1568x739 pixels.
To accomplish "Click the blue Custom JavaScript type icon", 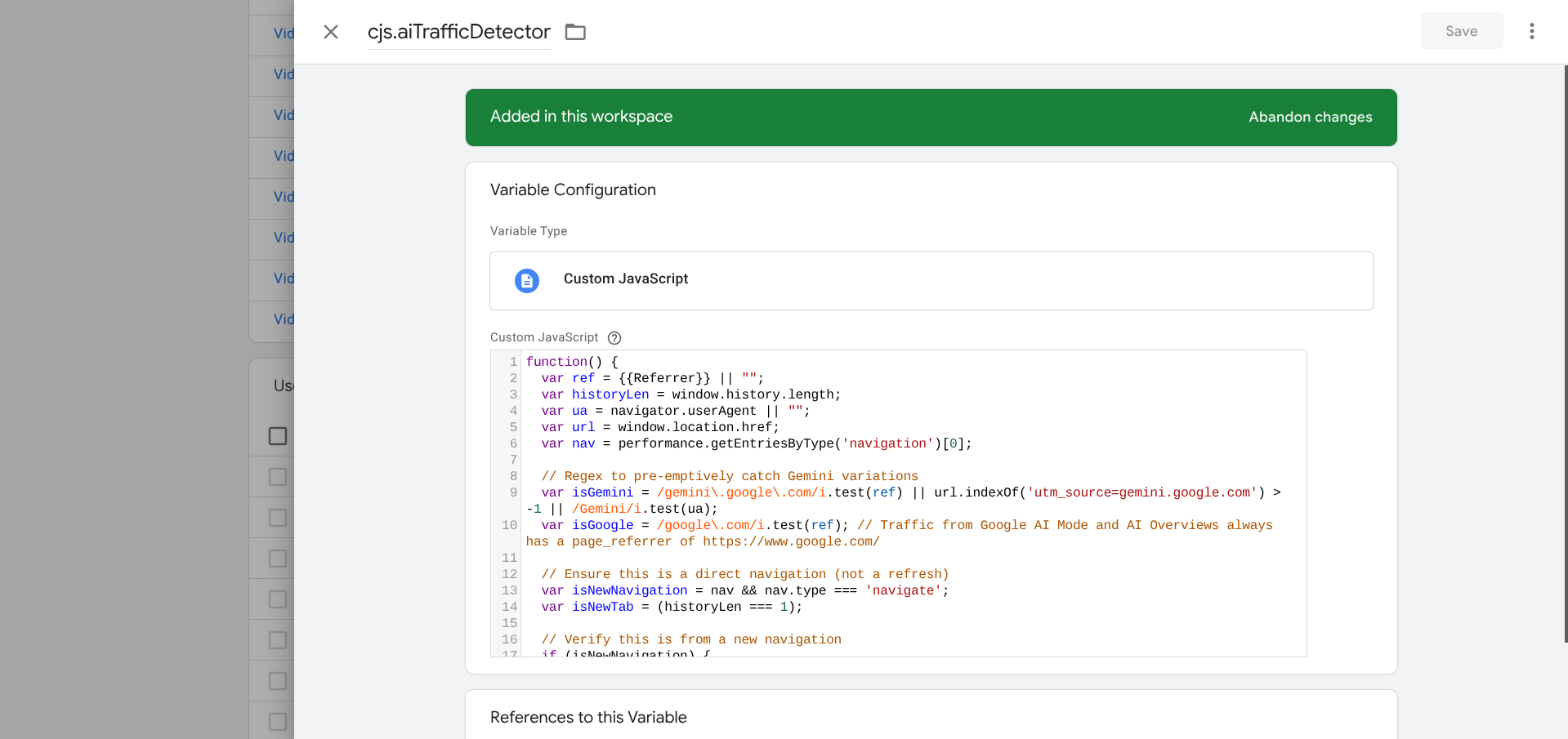I will click(527, 280).
